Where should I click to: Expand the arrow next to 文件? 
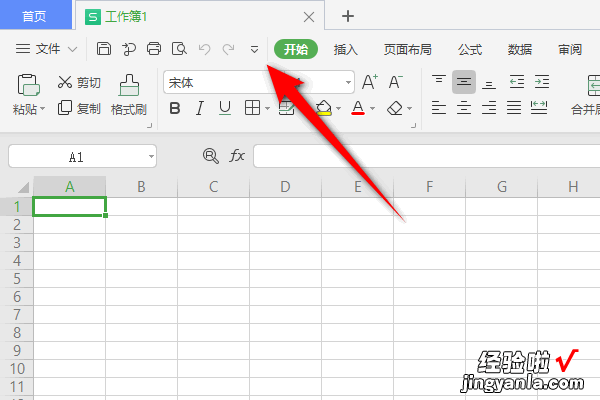click(73, 49)
